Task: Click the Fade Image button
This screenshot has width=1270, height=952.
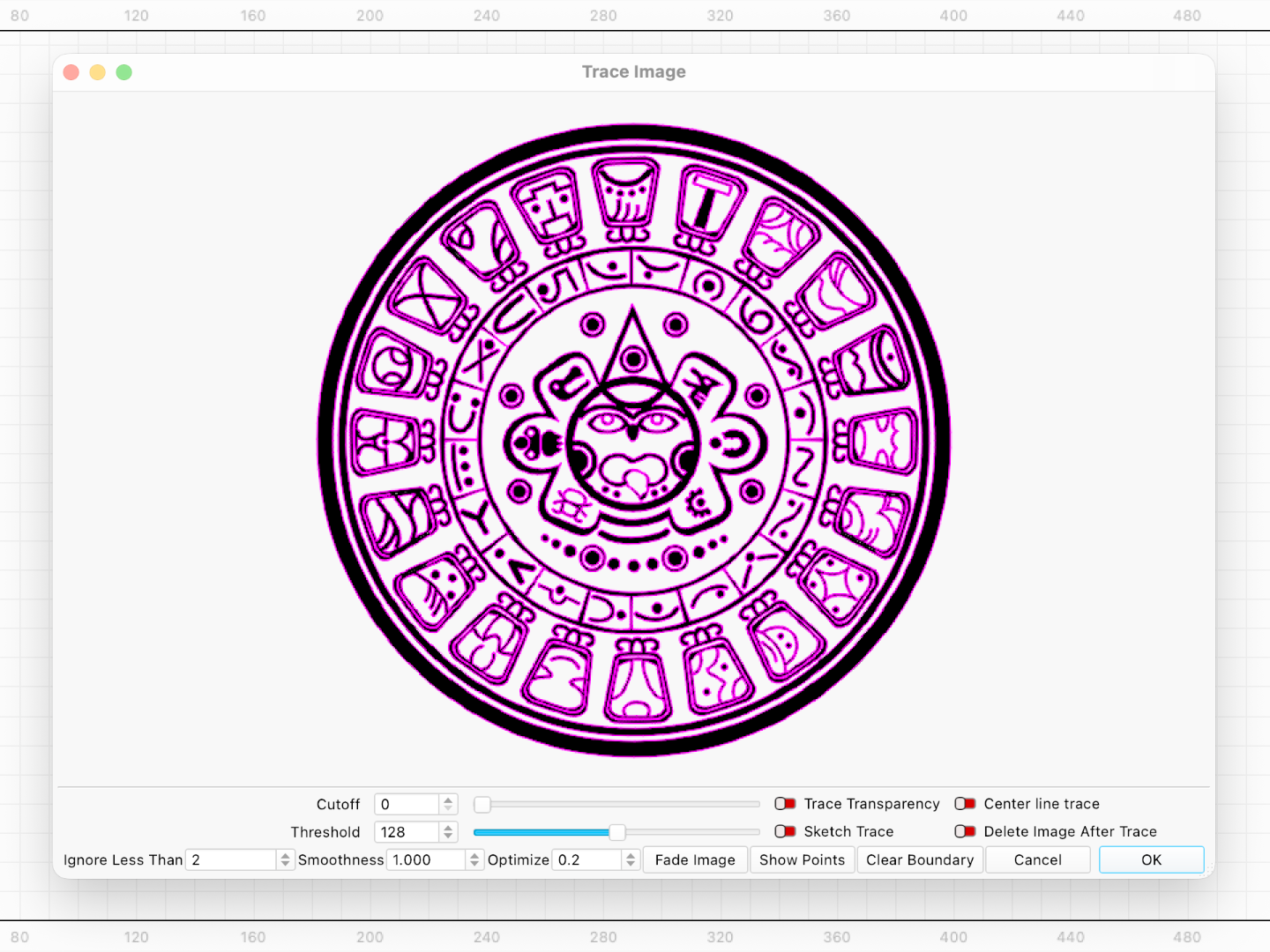Action: (695, 859)
